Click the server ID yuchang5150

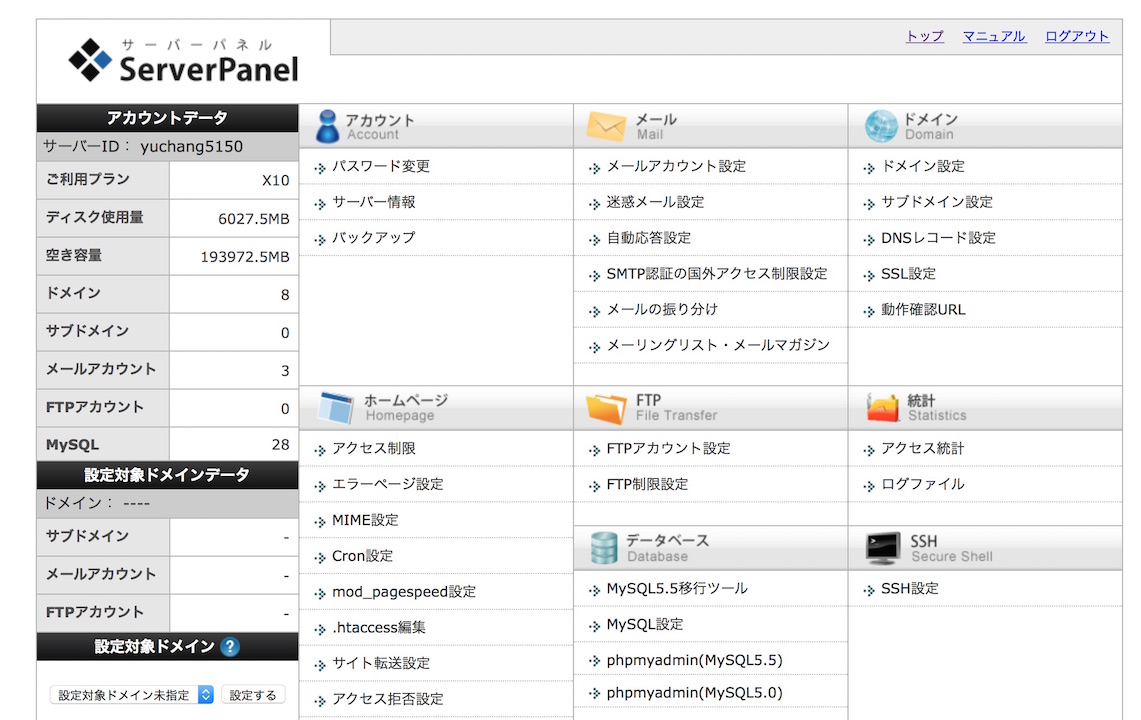[x=191, y=146]
